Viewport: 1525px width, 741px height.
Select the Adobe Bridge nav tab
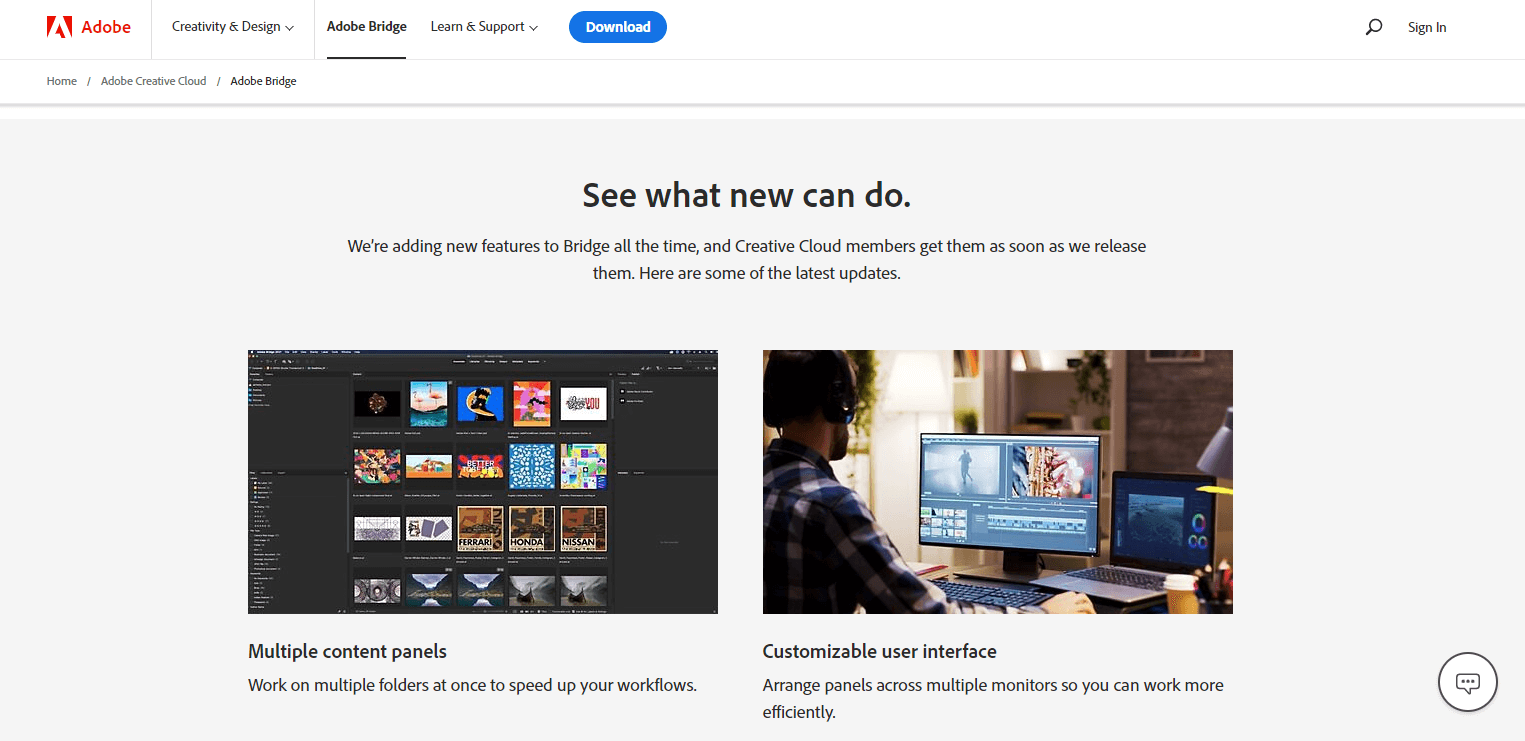pos(367,27)
